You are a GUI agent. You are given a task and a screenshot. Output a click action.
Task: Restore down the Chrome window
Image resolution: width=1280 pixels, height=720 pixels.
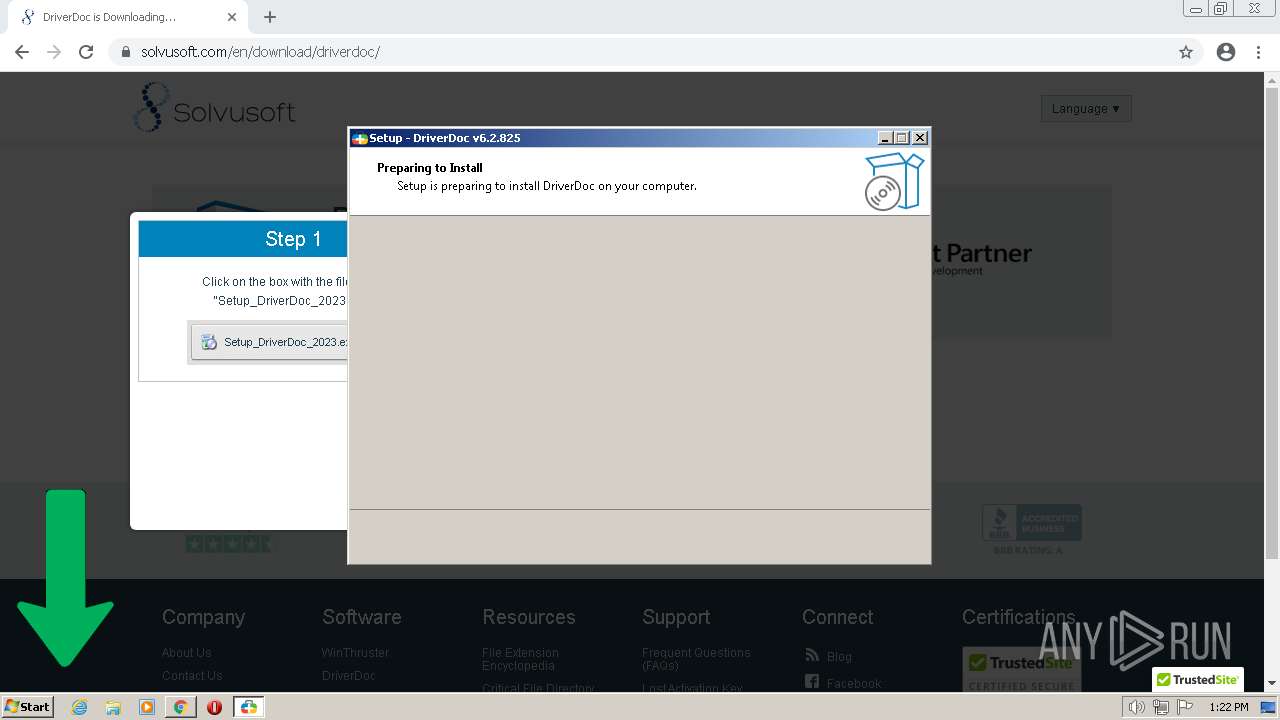pyautogui.click(x=1220, y=9)
